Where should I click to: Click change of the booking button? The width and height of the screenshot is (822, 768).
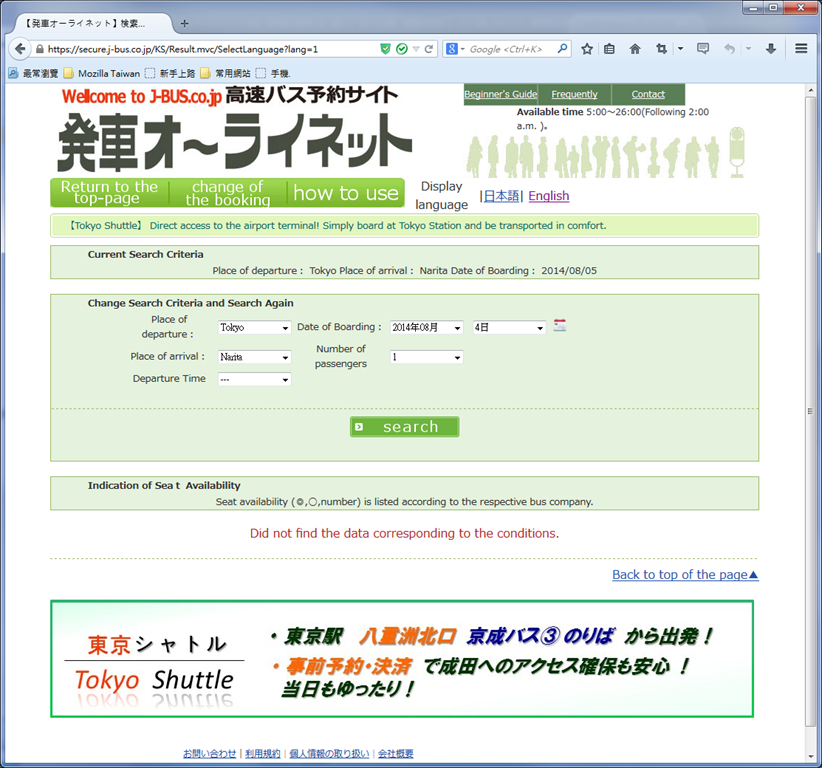pyautogui.click(x=228, y=193)
